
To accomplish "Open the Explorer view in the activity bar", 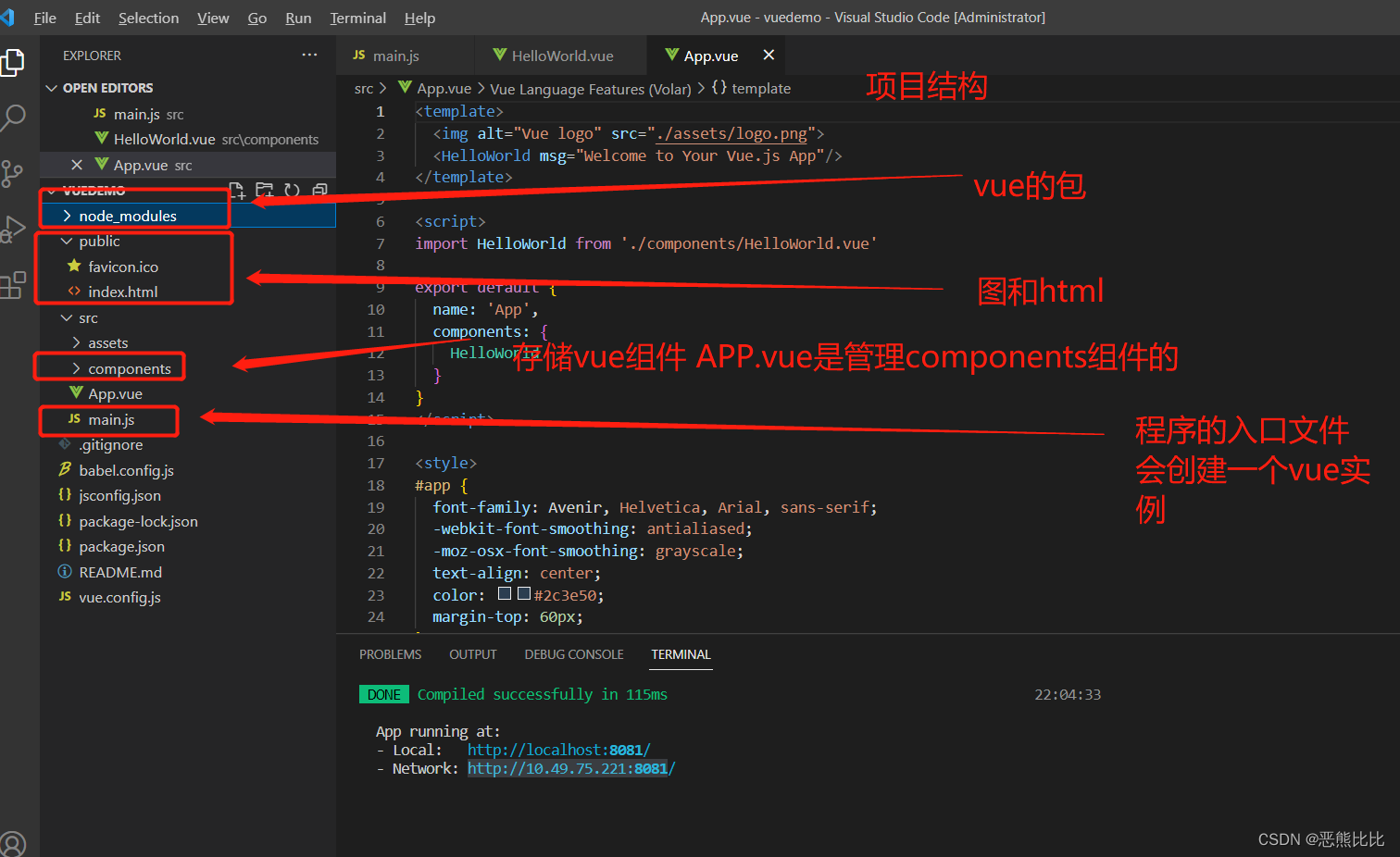I will [x=13, y=62].
